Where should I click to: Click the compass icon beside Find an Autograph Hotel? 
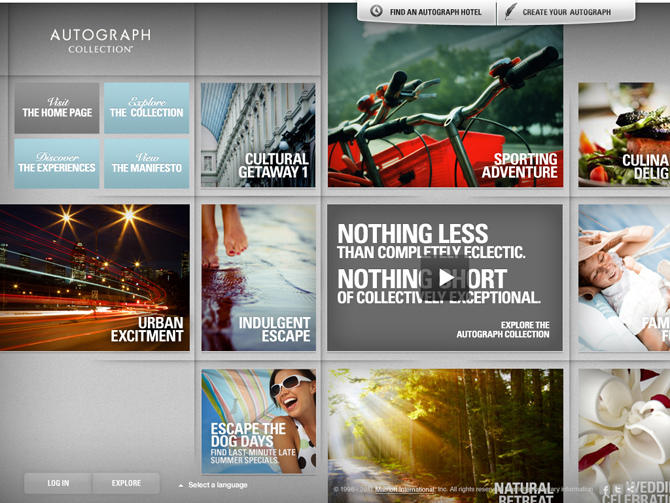pyautogui.click(x=376, y=12)
